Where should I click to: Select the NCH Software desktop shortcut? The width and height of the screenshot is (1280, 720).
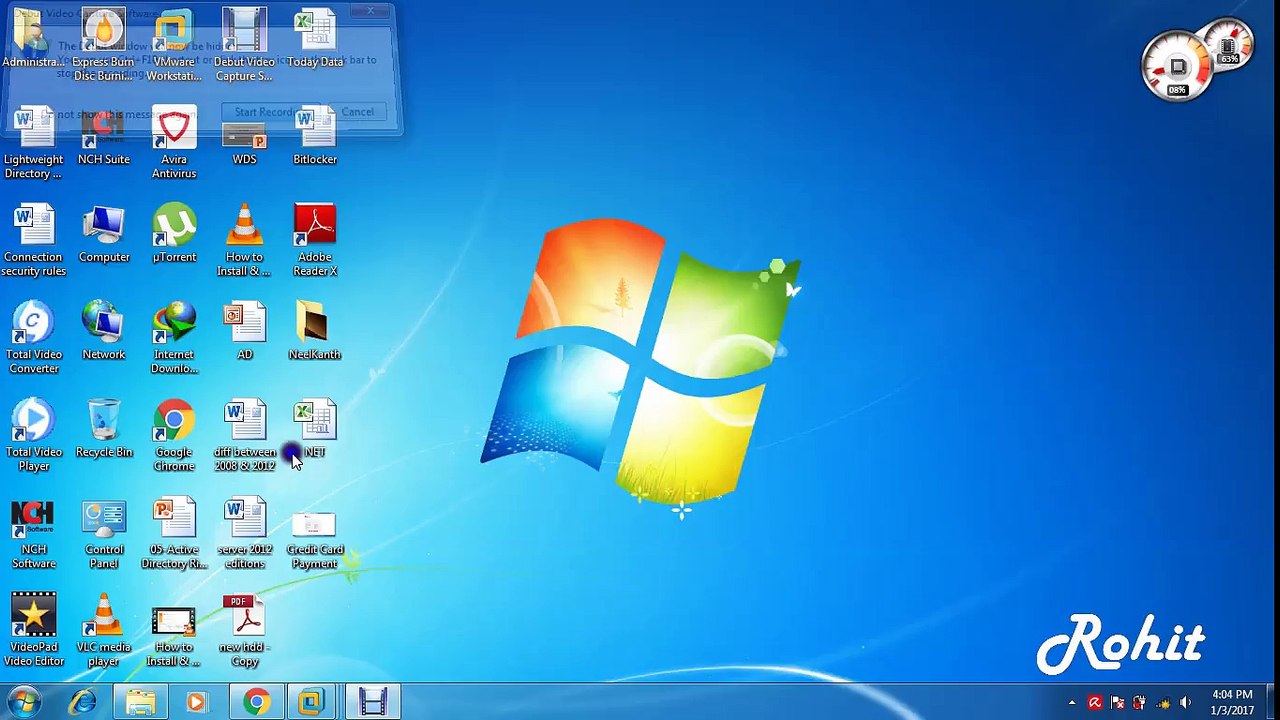point(33,535)
